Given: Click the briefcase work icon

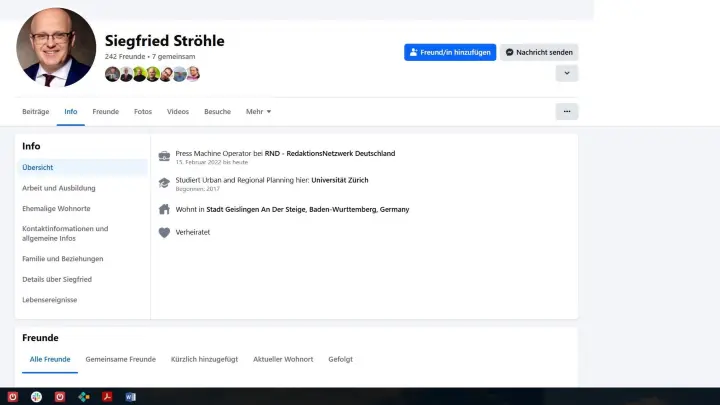Looking at the screenshot, I should 164,156.
